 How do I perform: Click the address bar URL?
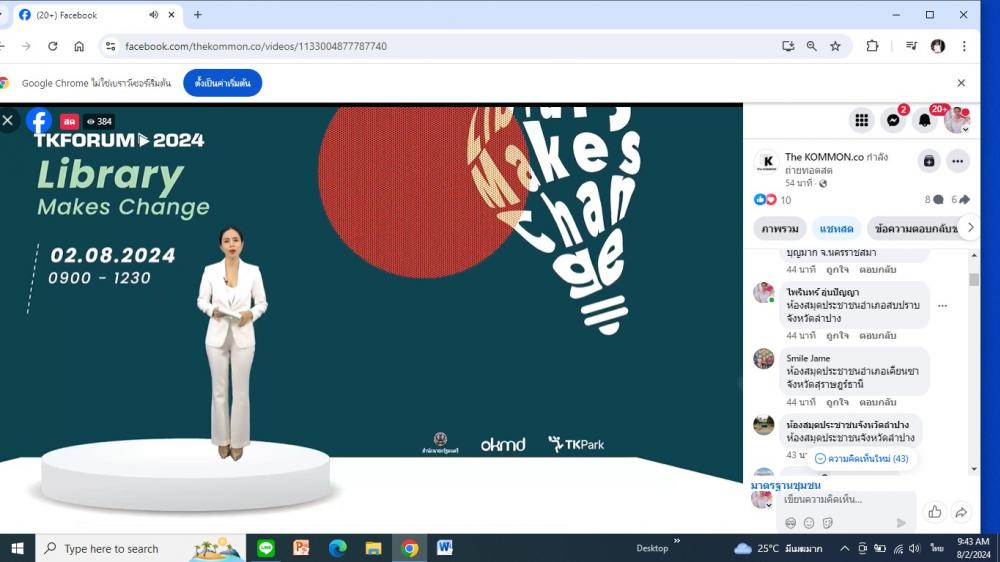tap(256, 46)
